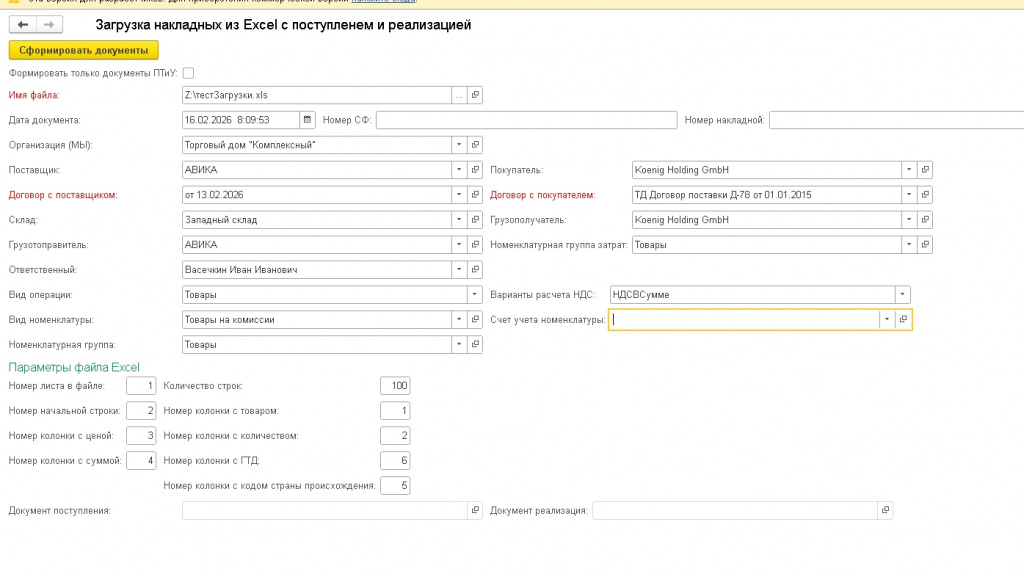The height and width of the screenshot is (574, 1024).
Task: Open the Имя файла field's open-form icon
Action: tap(475, 95)
